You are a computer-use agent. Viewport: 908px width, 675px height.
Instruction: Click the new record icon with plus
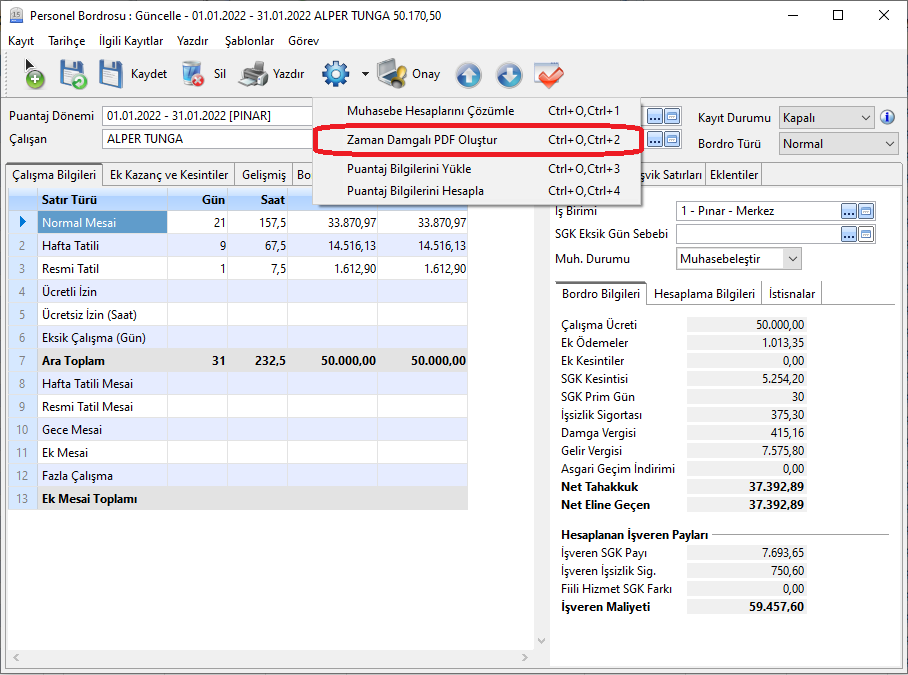click(34, 74)
